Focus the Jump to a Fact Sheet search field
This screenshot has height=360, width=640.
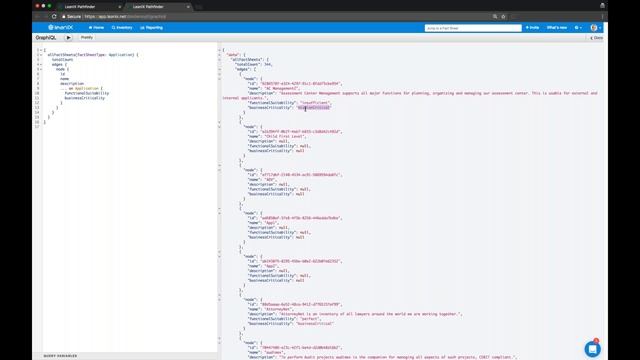[473, 28]
